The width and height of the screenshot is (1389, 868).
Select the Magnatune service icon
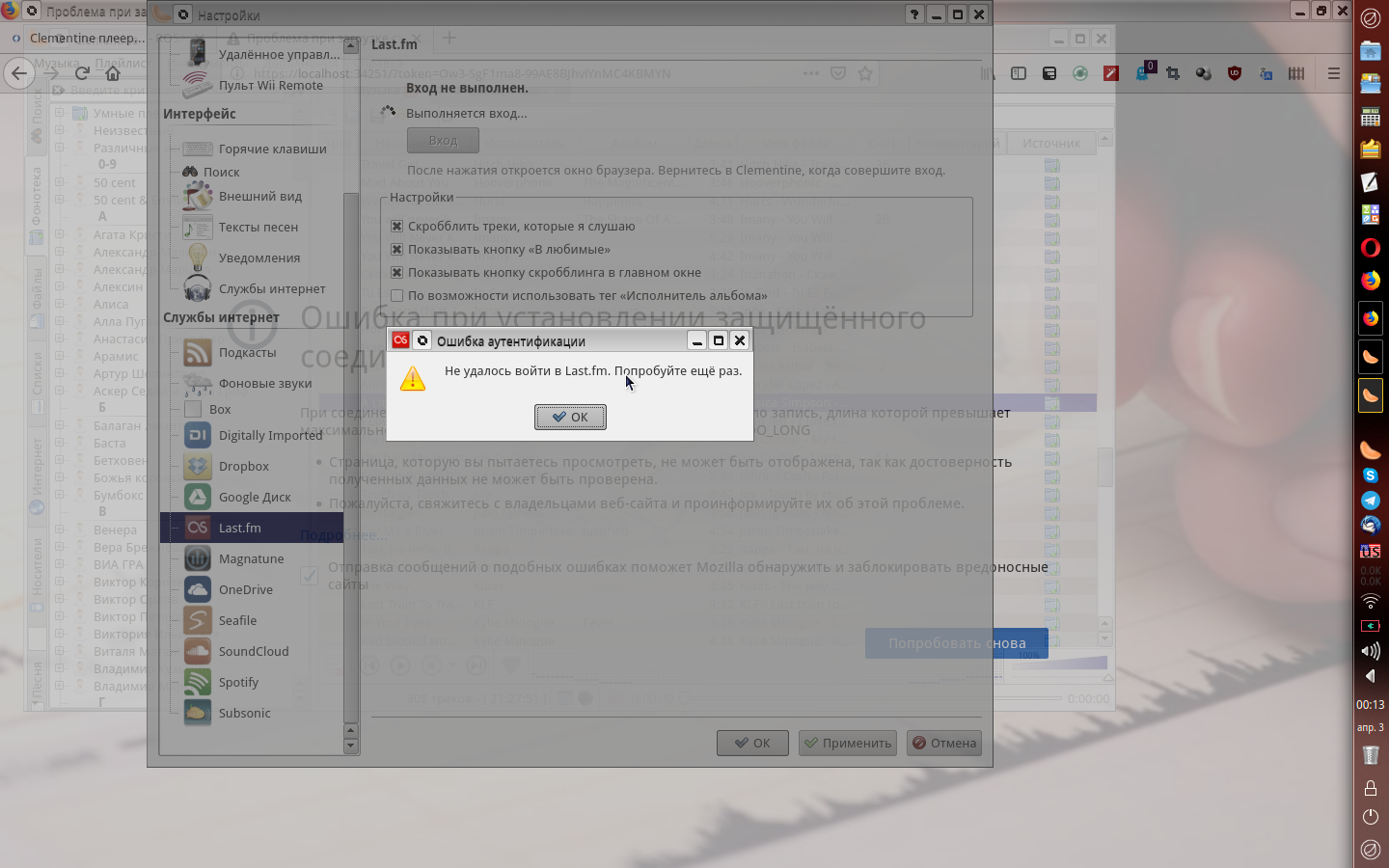(x=198, y=558)
